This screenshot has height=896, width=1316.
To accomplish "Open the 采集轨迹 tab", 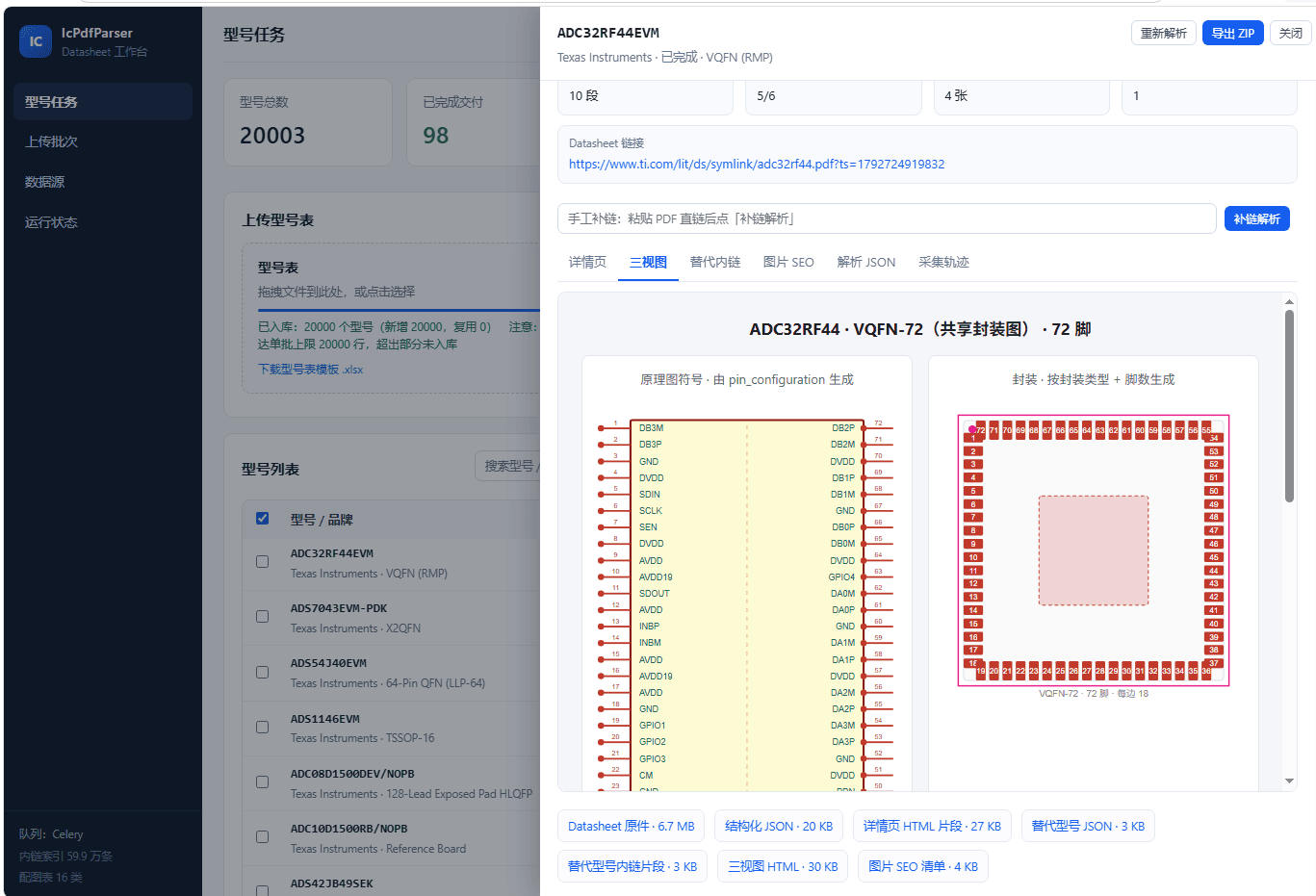I will click(943, 262).
